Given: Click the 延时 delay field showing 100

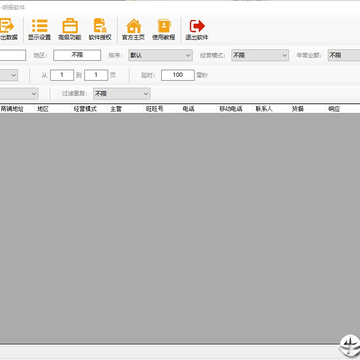Looking at the screenshot, I should pyautogui.click(x=178, y=75).
